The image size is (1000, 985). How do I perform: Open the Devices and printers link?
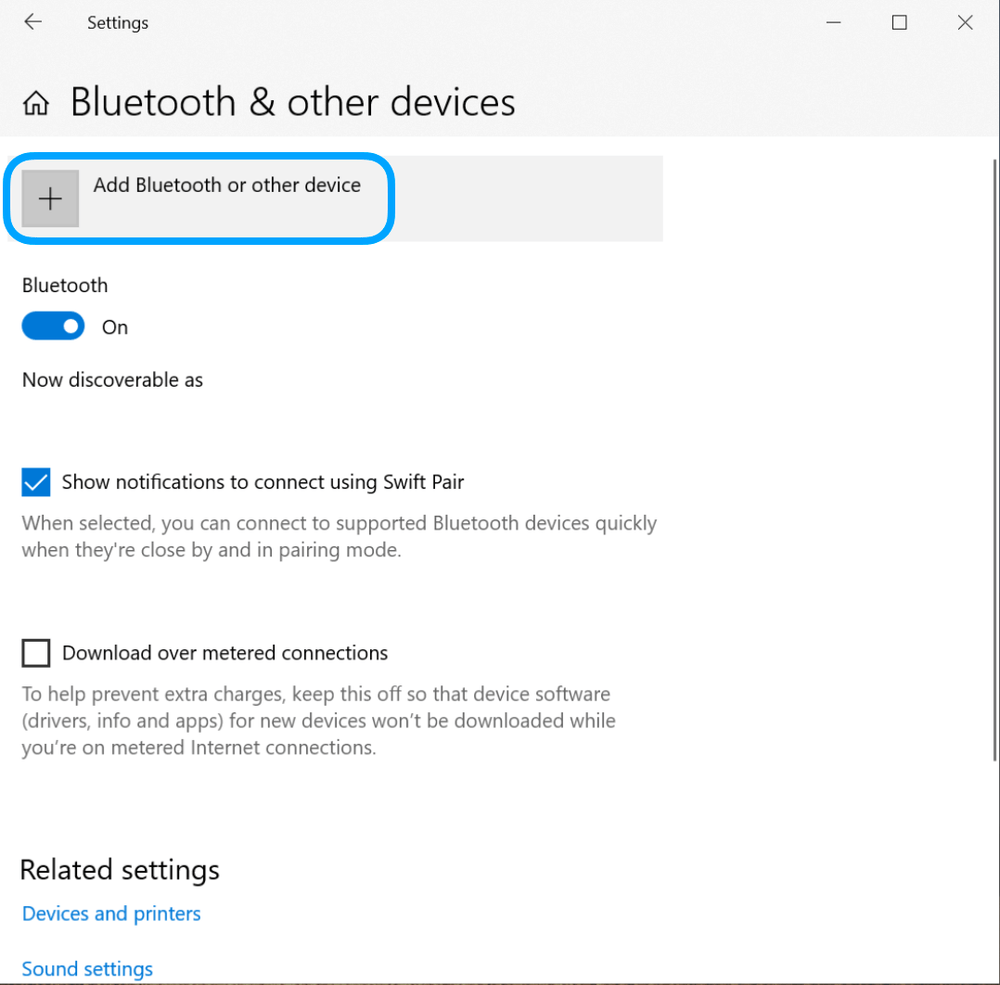(x=111, y=914)
